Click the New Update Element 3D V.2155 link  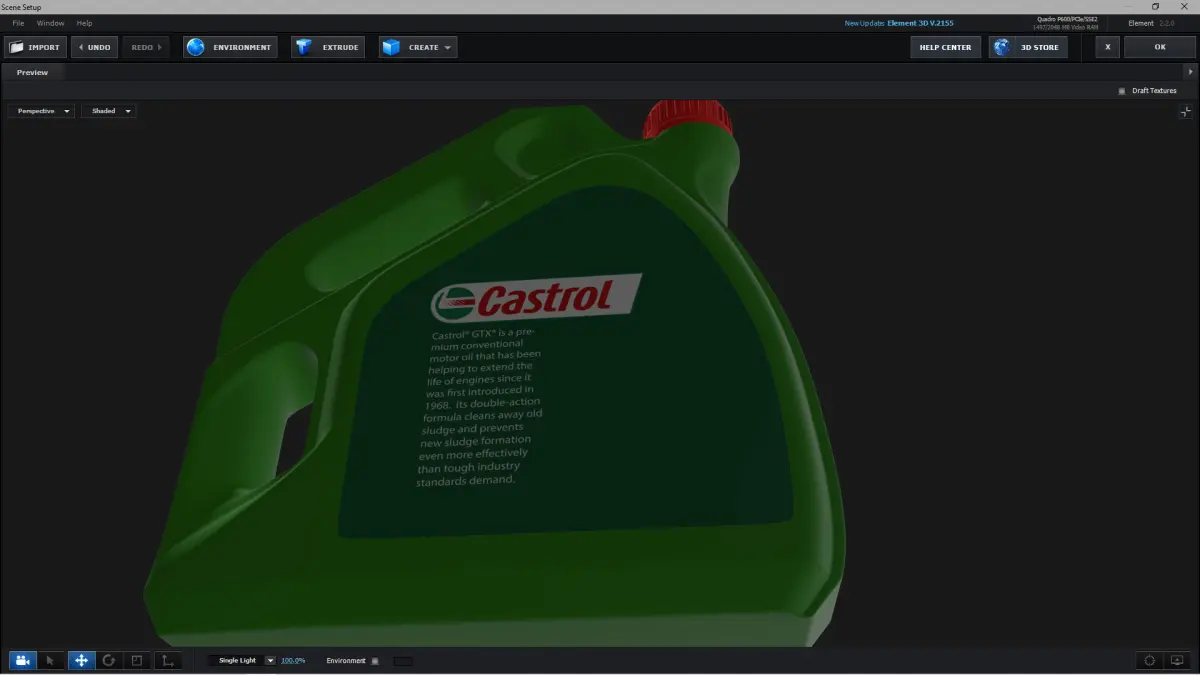[x=899, y=23]
